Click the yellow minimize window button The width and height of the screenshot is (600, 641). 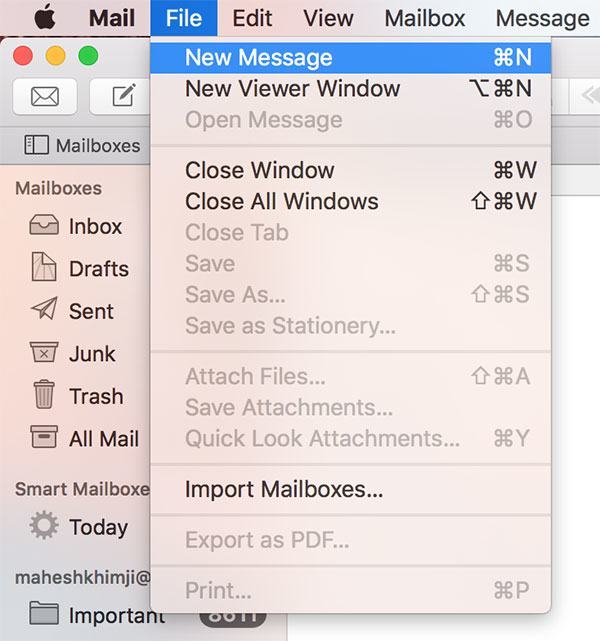(x=56, y=55)
